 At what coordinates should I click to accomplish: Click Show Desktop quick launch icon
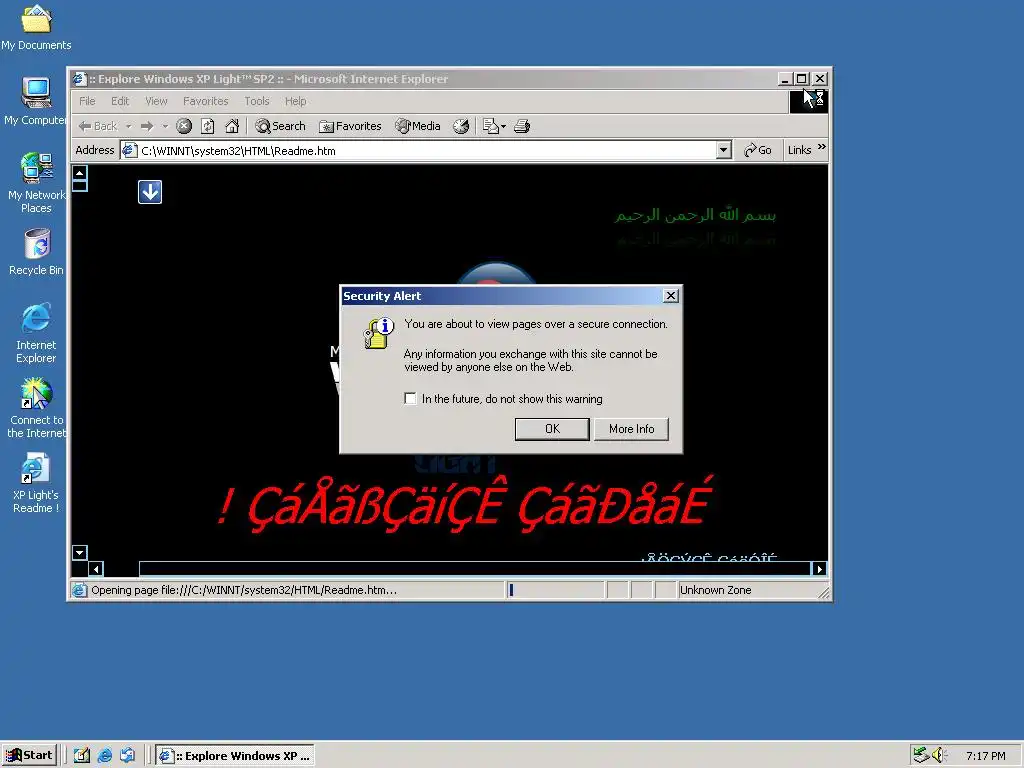tap(82, 756)
